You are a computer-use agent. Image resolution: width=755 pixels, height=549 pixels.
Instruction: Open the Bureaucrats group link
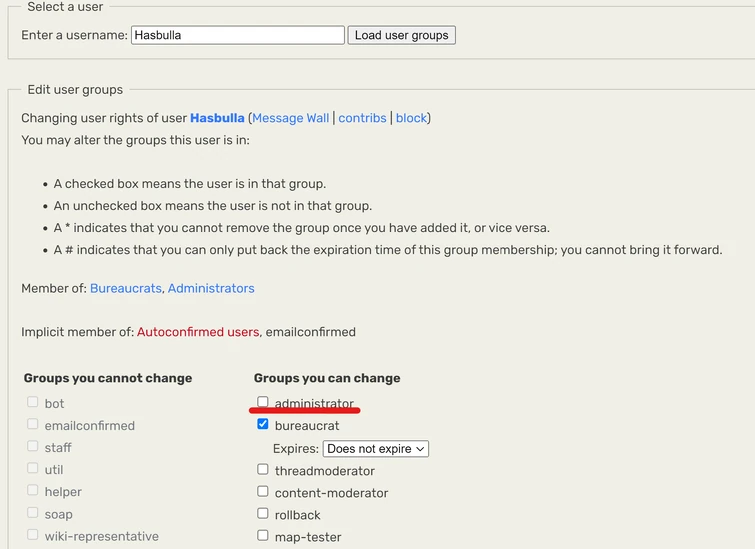(125, 288)
